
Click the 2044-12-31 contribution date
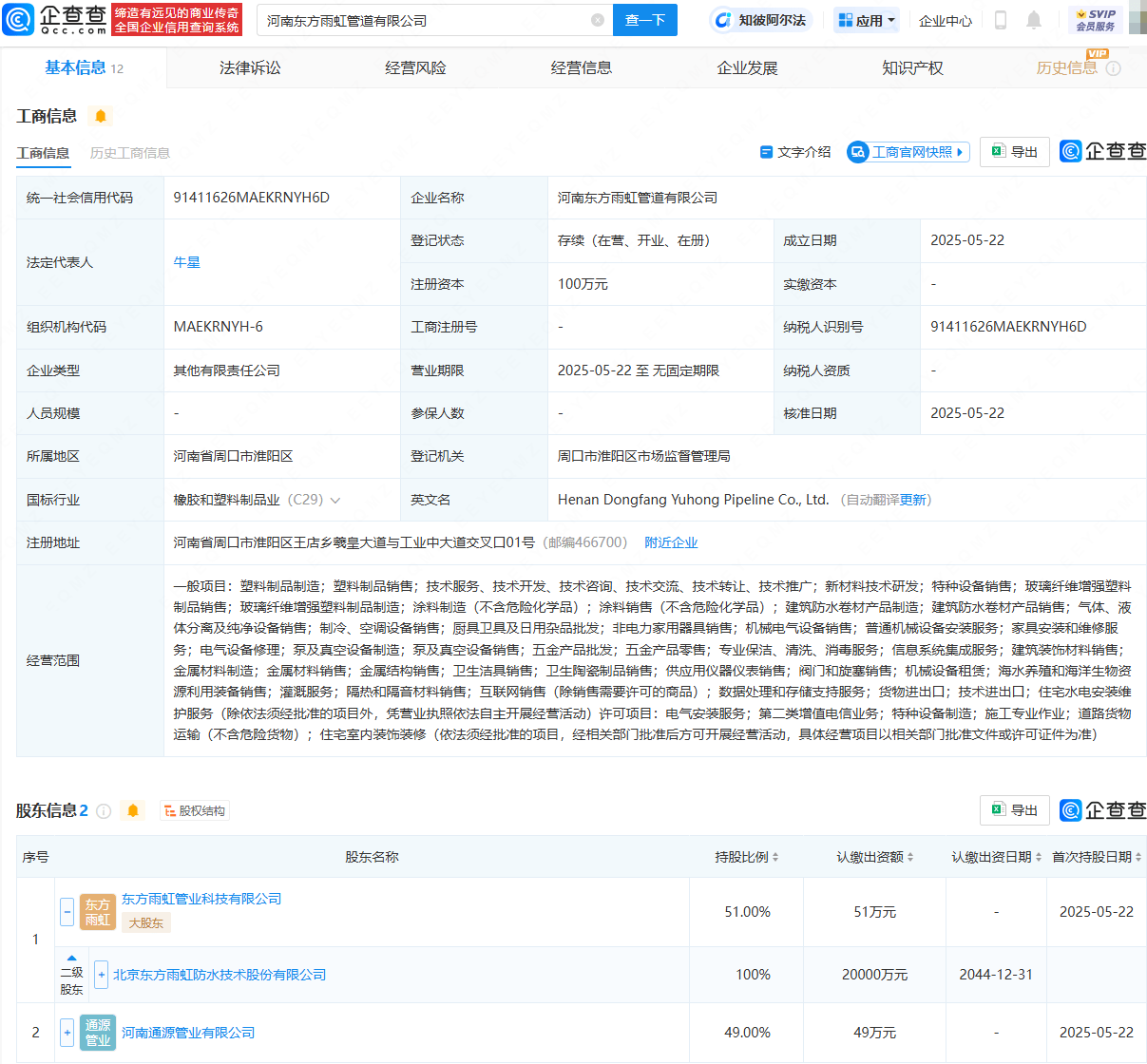[x=996, y=975]
